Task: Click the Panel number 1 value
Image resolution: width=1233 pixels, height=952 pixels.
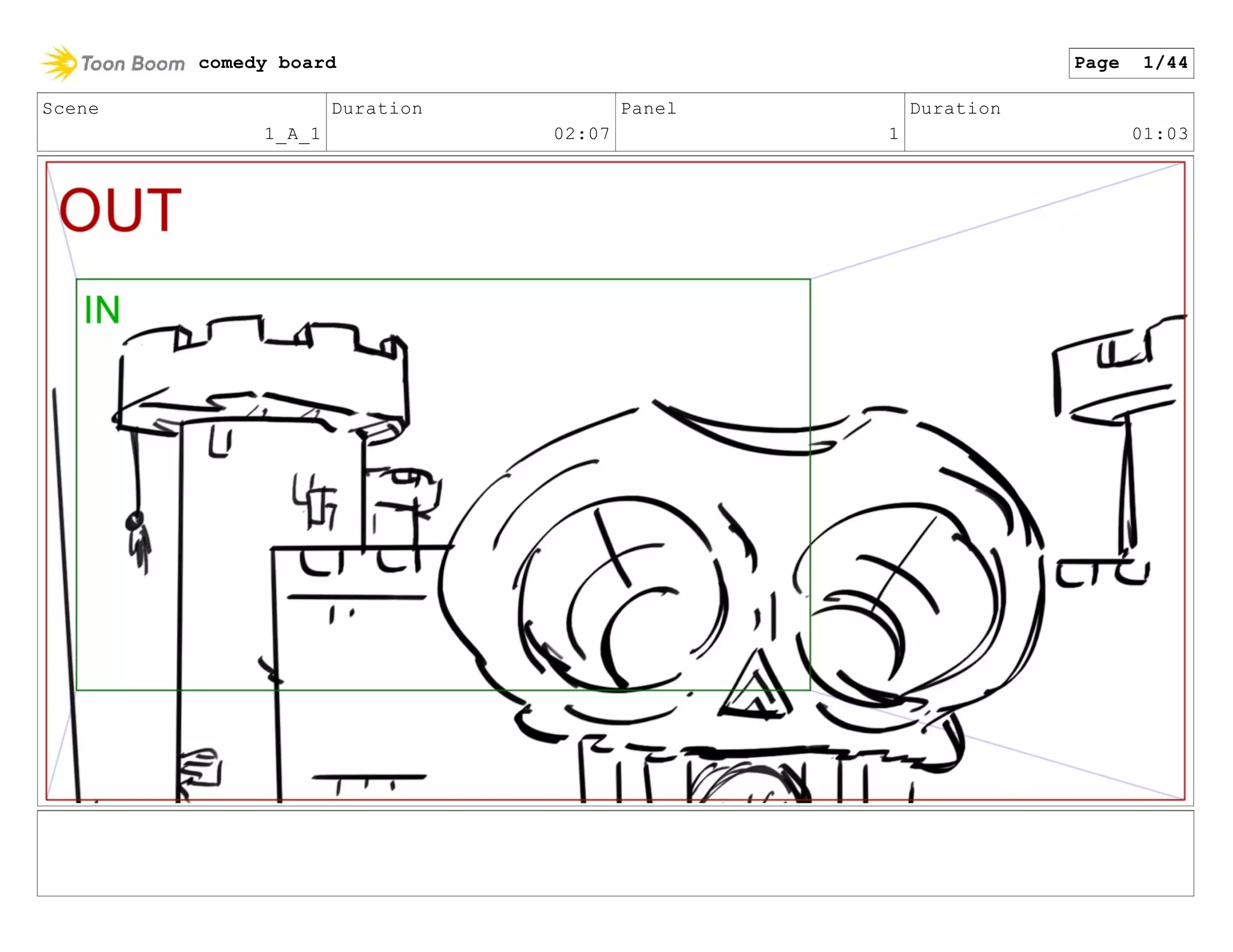Action: pos(893,134)
